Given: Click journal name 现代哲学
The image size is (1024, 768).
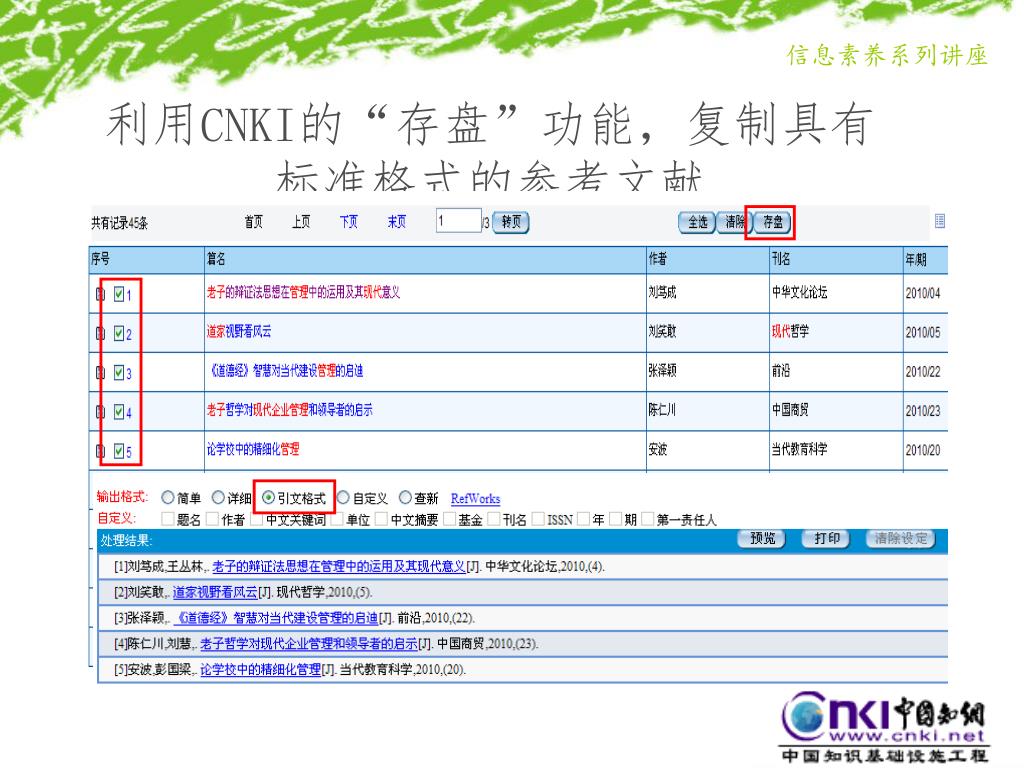Looking at the screenshot, I should tap(790, 332).
